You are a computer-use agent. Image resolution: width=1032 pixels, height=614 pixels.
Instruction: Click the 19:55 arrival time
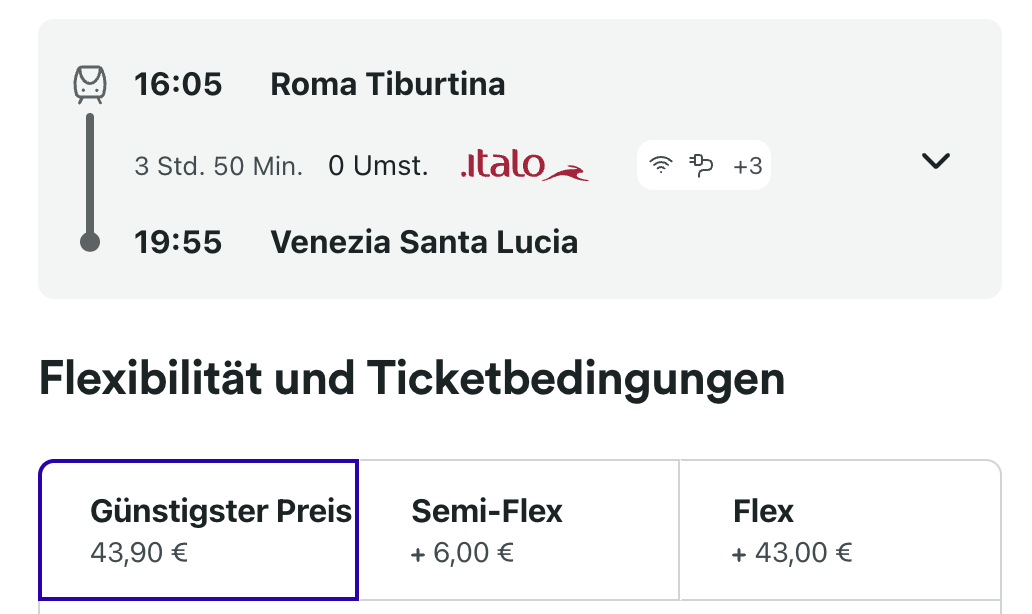pyautogui.click(x=178, y=242)
